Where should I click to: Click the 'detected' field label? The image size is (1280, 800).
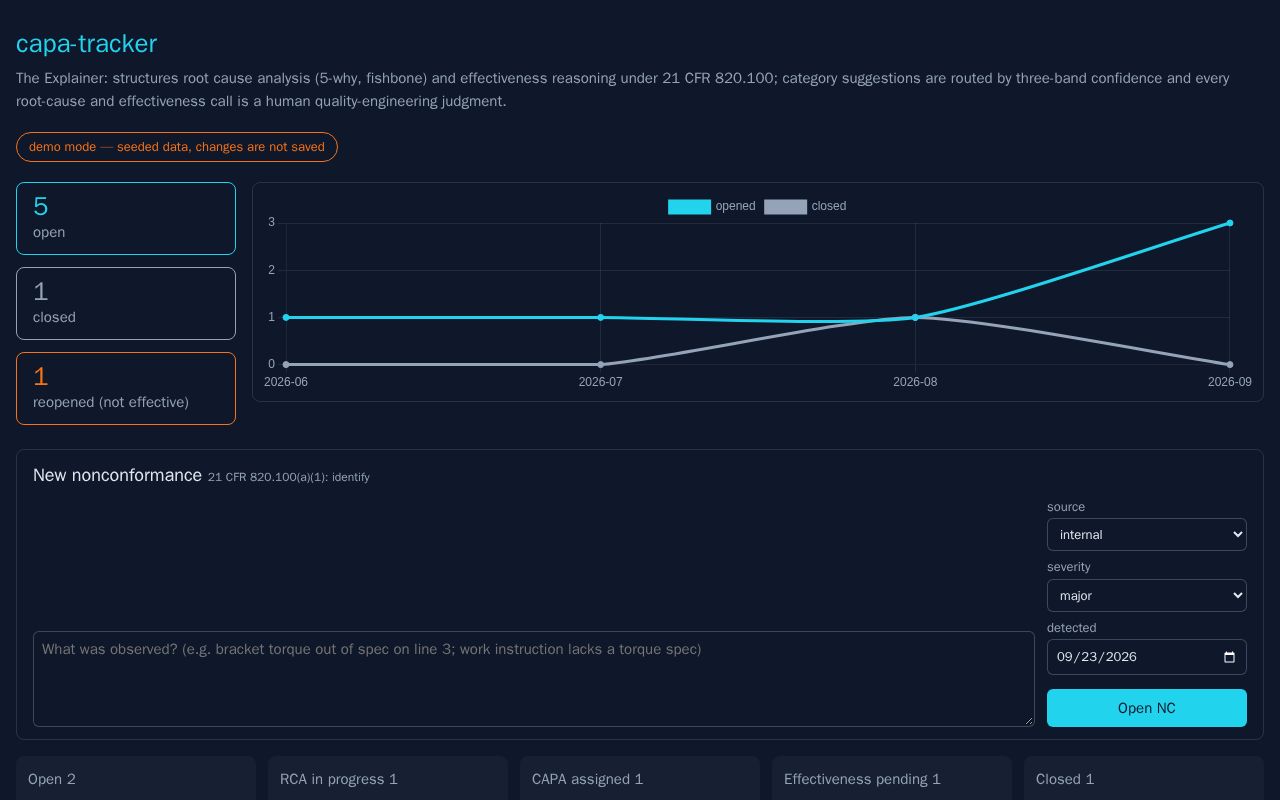pyautogui.click(x=1072, y=628)
